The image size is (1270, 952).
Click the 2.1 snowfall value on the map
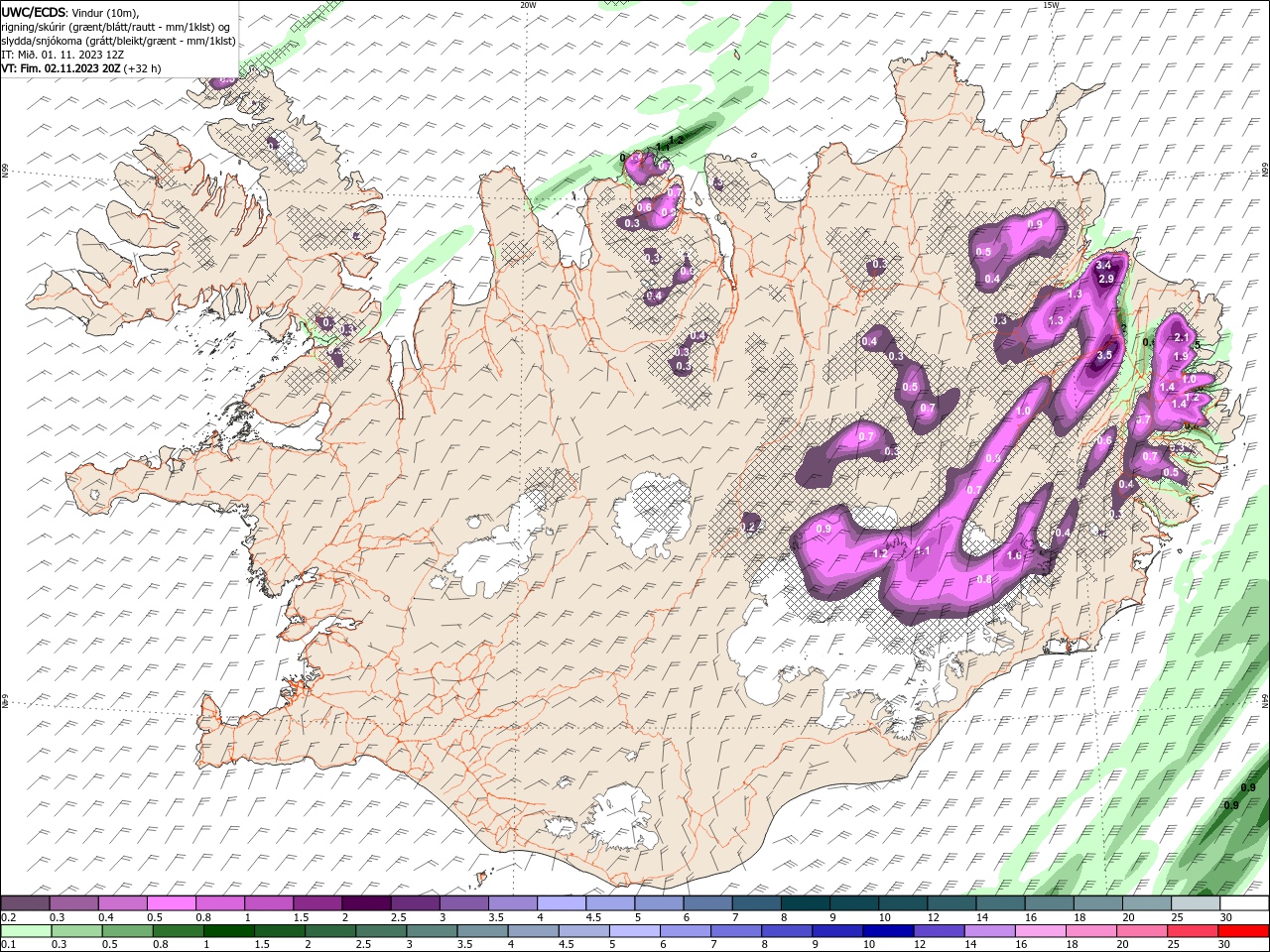[1181, 338]
